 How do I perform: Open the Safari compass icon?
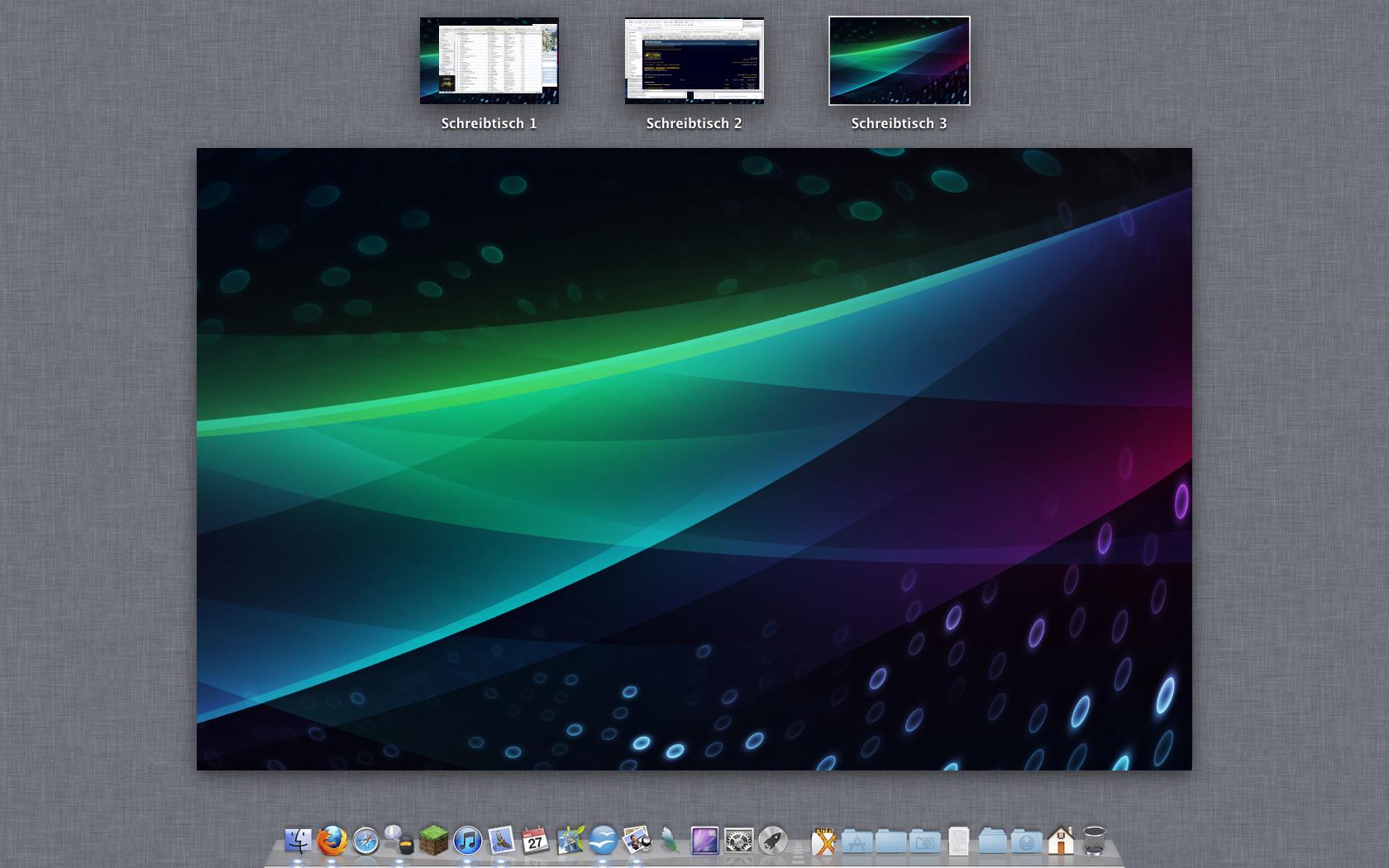click(366, 841)
